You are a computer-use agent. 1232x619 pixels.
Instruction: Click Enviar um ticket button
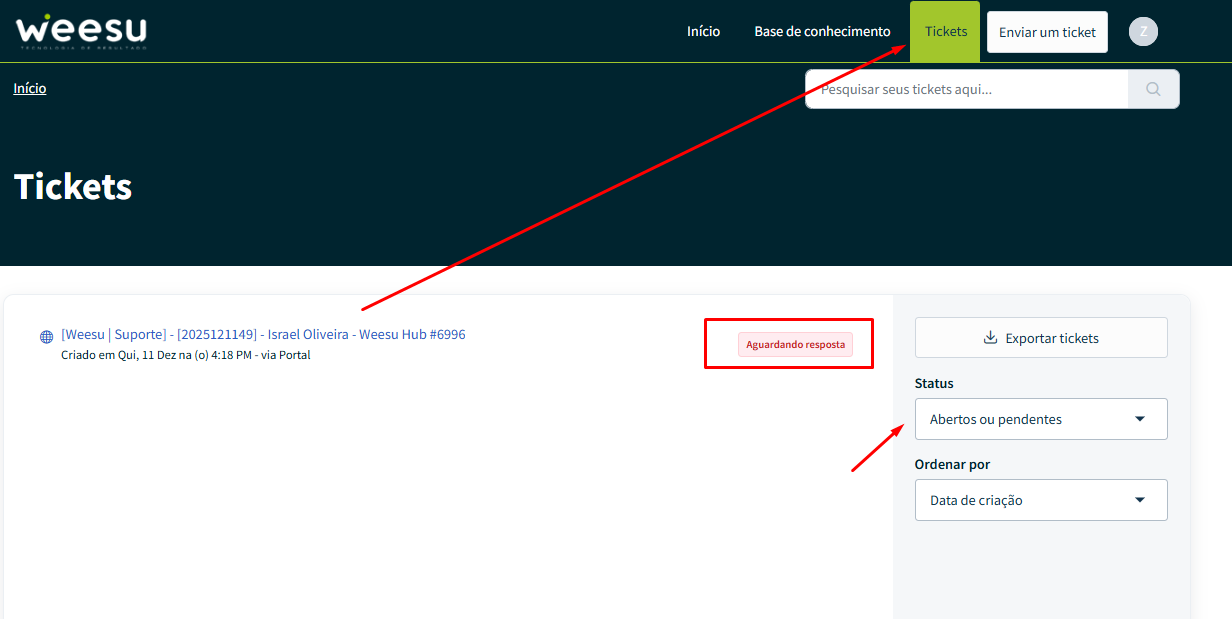click(1047, 32)
